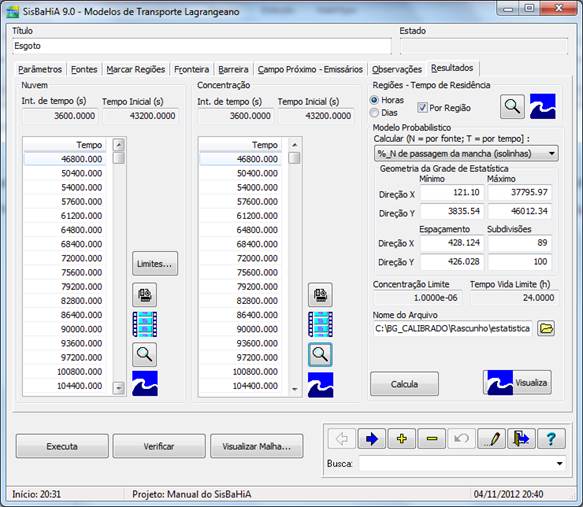Viewport: 583px width, 507px height.
Task: Remove the record with minus icon
Action: [x=432, y=439]
